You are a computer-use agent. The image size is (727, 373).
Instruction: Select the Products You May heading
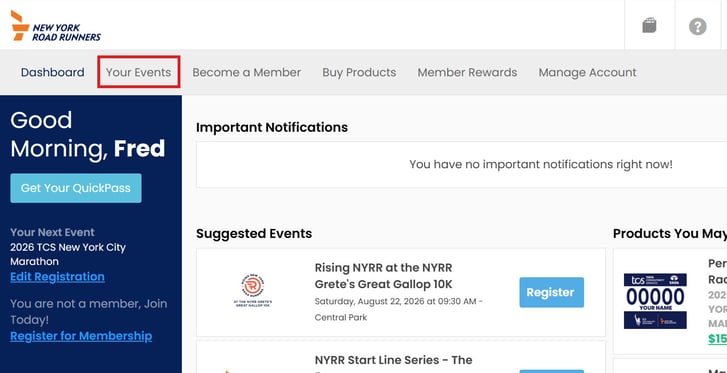point(670,233)
